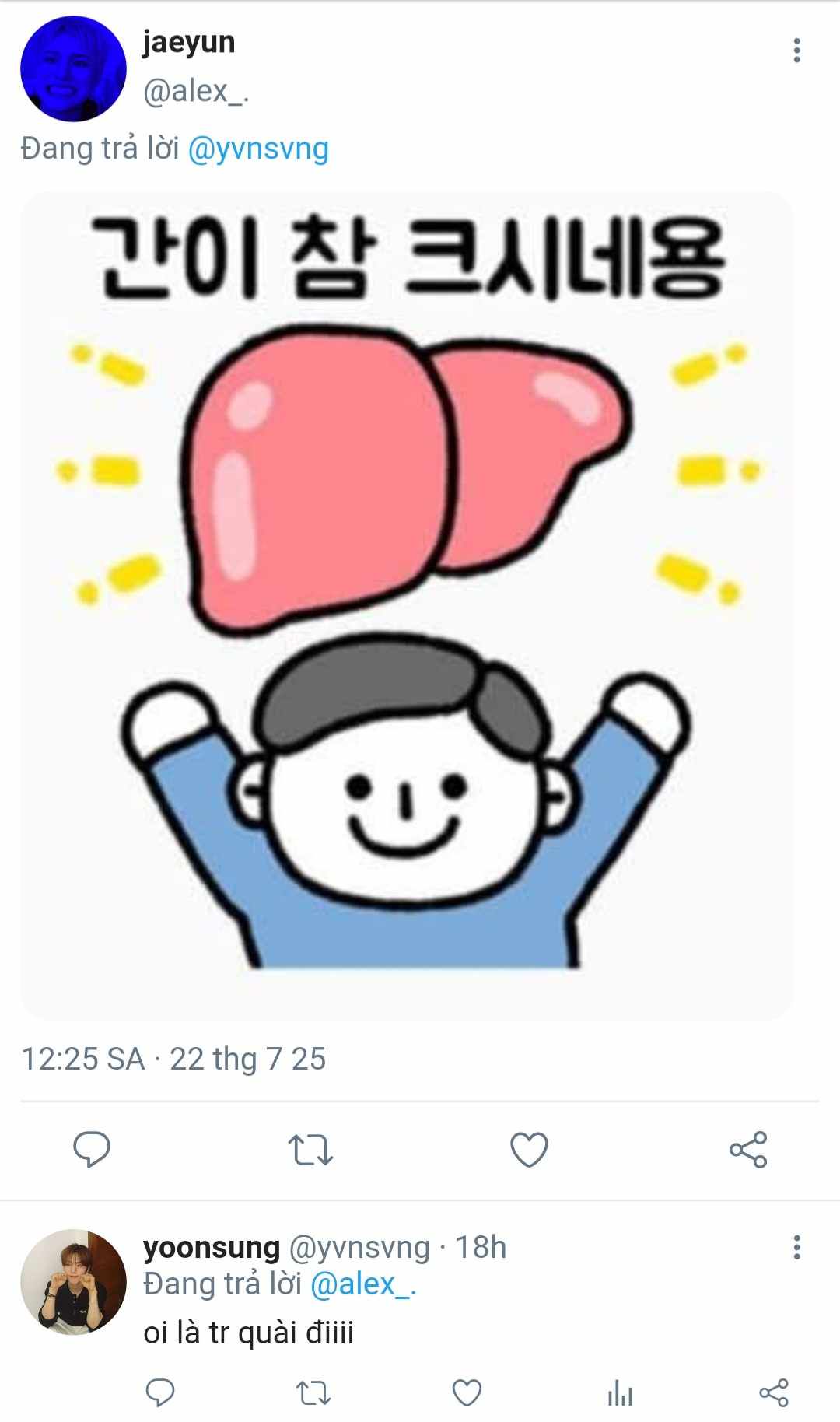The image size is (840, 1422).
Task: Tap the retweet icon under jaeyun's tweet
Action: pyautogui.click(x=310, y=1149)
